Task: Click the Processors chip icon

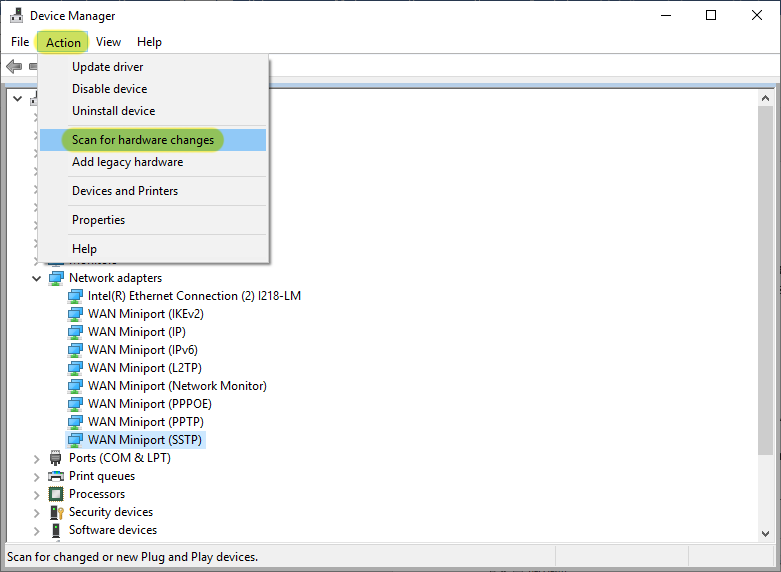Action: pyautogui.click(x=56, y=494)
